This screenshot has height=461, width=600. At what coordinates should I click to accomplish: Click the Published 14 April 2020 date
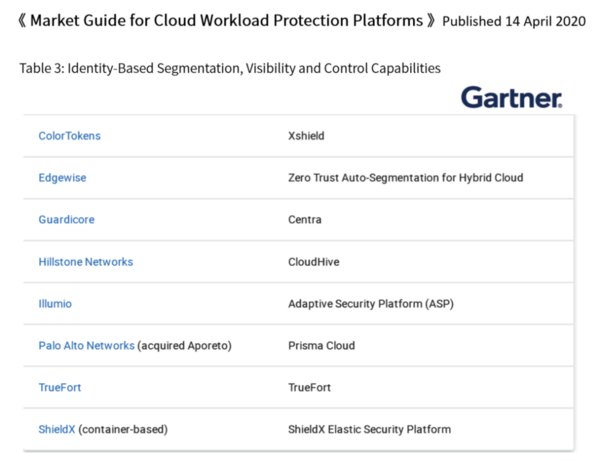(514, 21)
